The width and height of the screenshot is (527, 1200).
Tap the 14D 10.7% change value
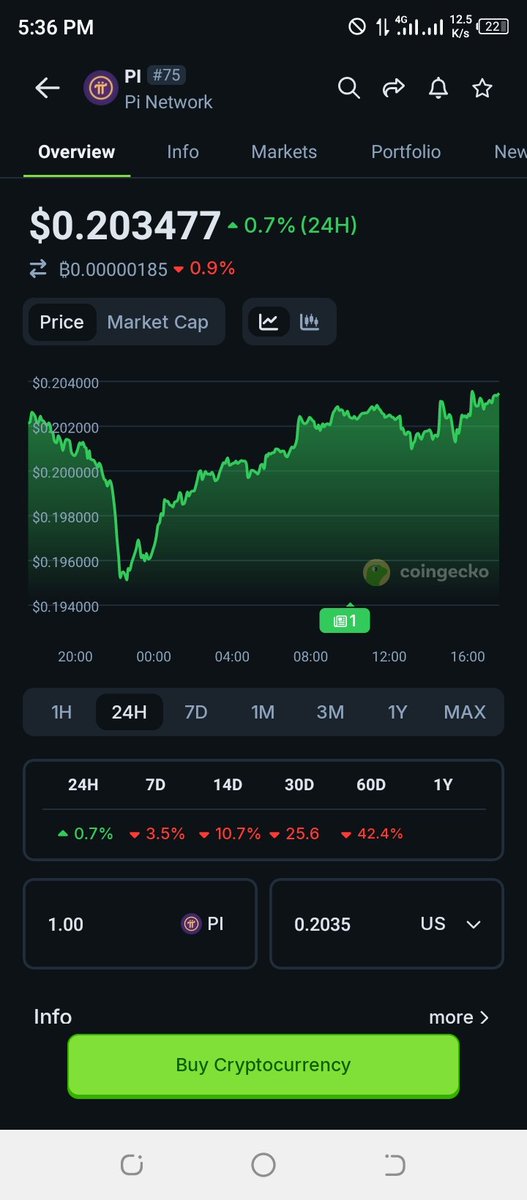coord(230,833)
